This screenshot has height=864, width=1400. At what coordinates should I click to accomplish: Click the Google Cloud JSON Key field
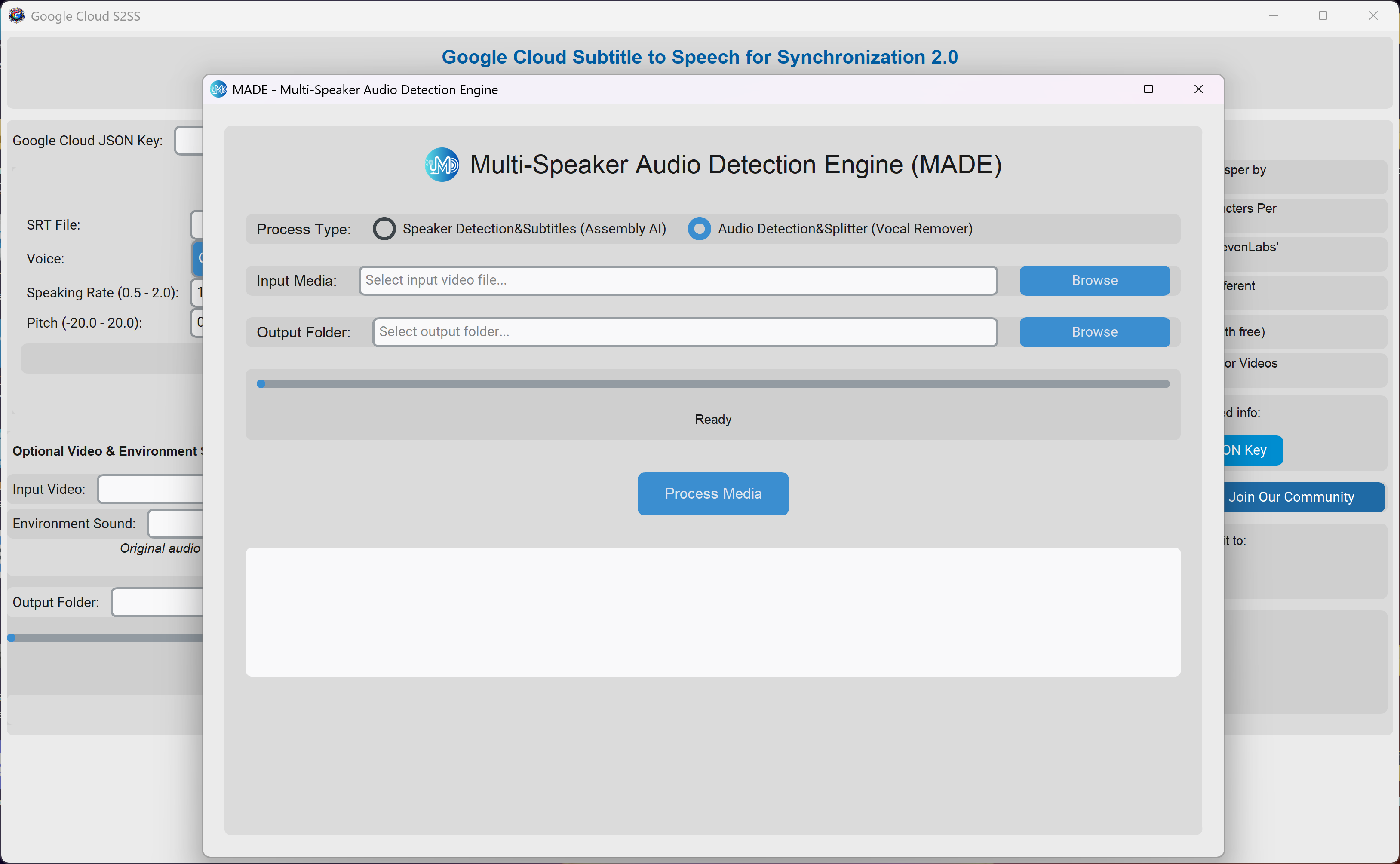tap(189, 141)
